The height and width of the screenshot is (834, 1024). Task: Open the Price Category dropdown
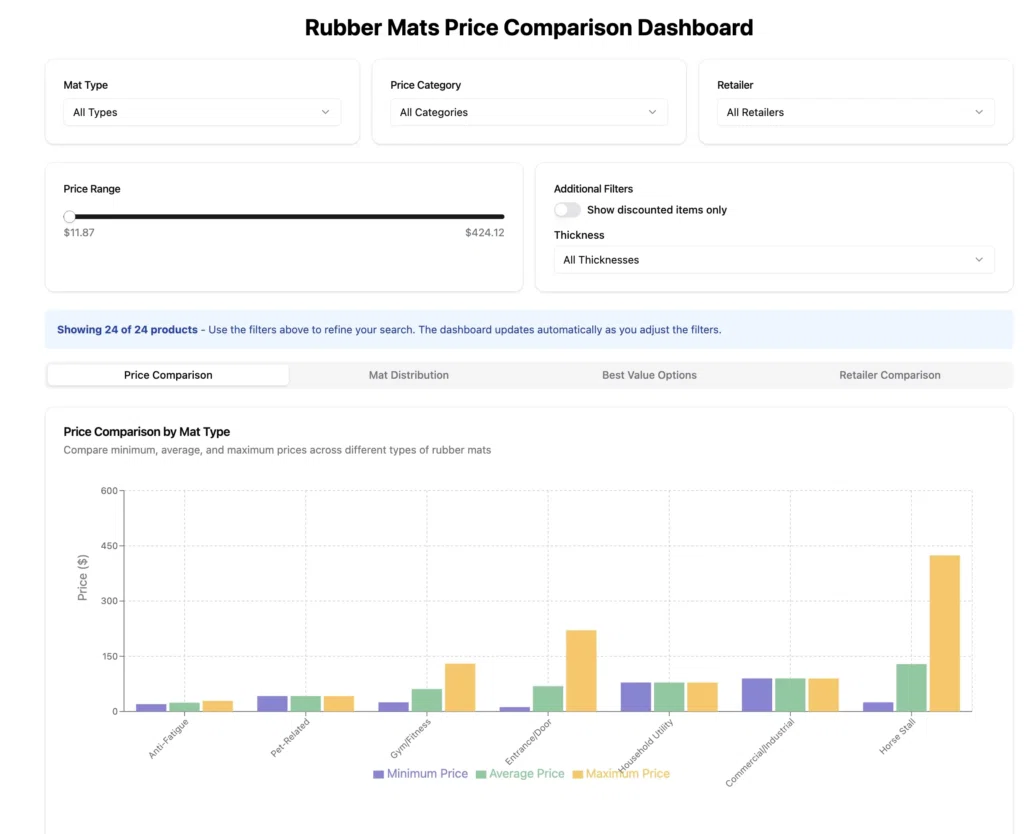pyautogui.click(x=529, y=112)
